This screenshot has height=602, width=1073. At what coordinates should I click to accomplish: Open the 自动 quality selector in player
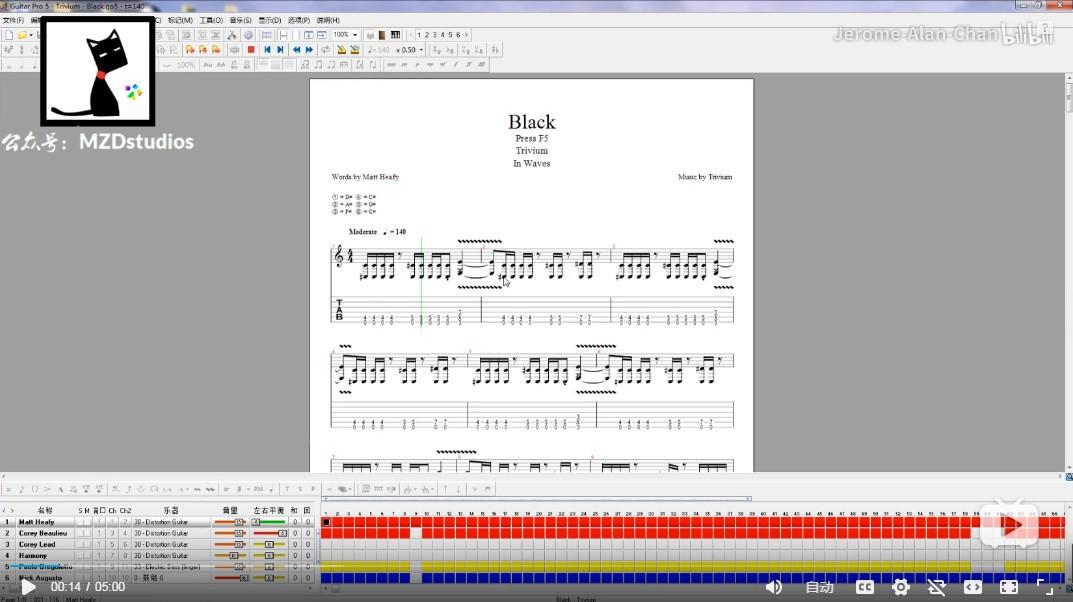(820, 587)
